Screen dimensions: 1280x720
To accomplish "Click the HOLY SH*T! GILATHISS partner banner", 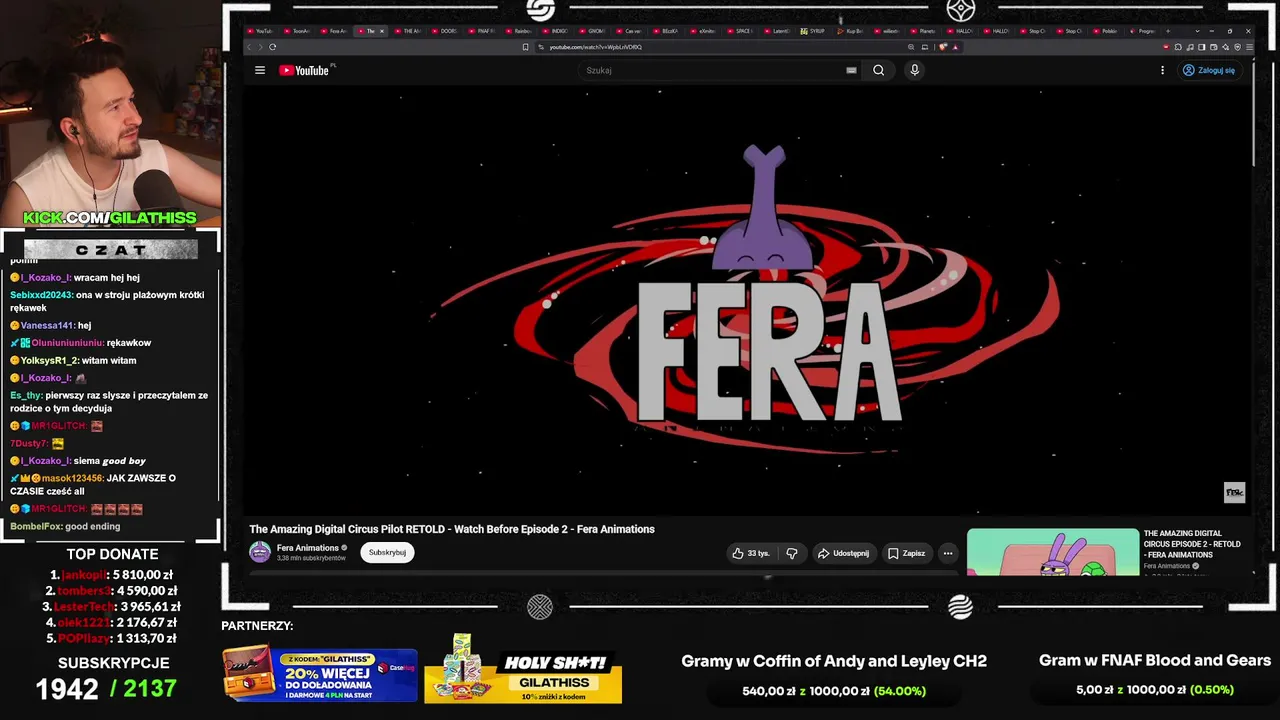I will pos(523,669).
